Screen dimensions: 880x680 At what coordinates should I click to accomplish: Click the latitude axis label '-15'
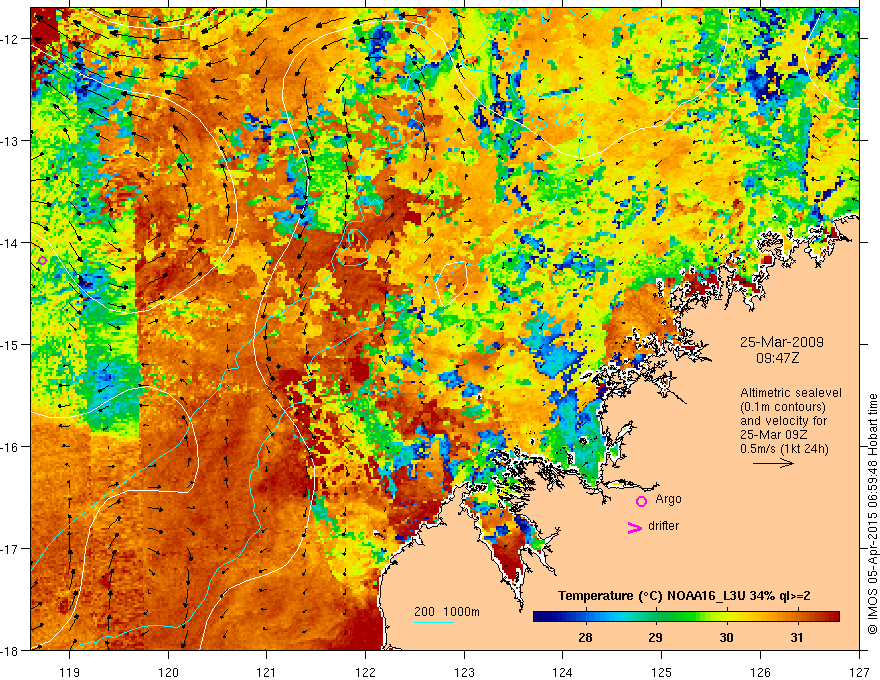pyautogui.click(x=11, y=344)
